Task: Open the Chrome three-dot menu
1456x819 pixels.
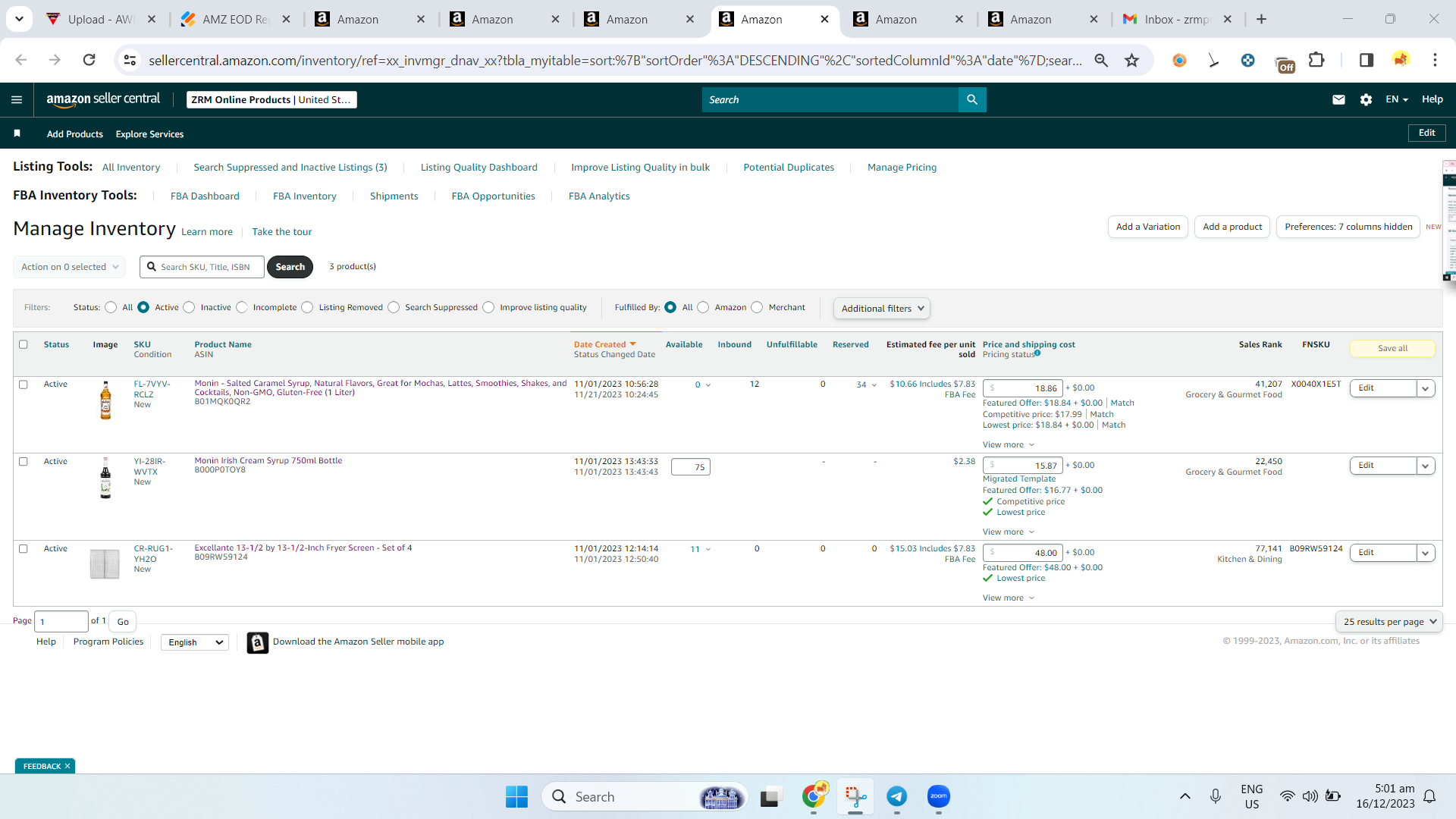Action: coord(1435,60)
